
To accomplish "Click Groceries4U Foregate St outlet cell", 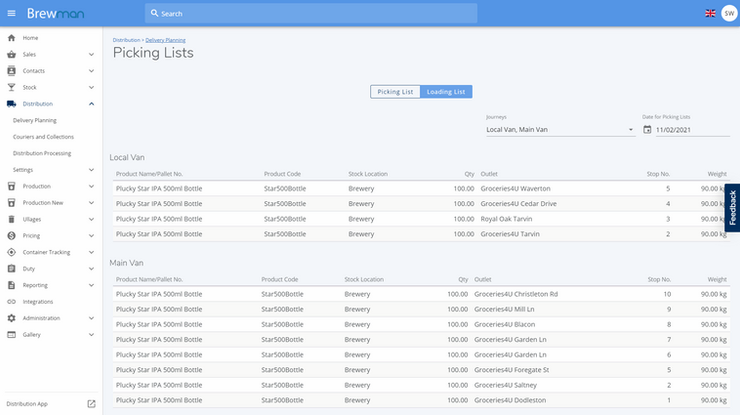I will (x=512, y=370).
